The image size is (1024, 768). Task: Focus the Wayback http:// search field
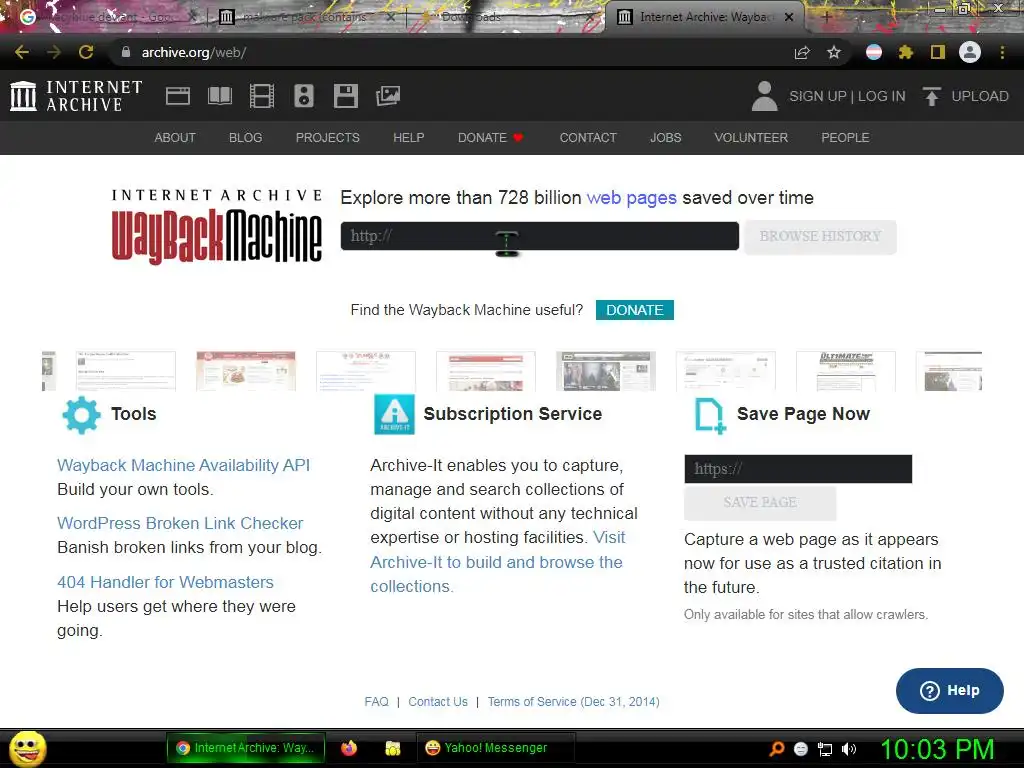point(539,236)
